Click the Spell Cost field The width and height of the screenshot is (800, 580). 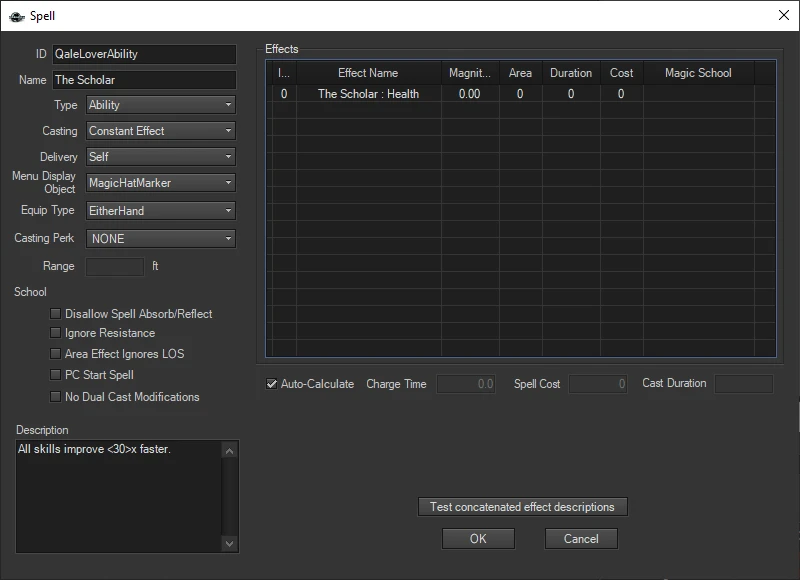[598, 384]
